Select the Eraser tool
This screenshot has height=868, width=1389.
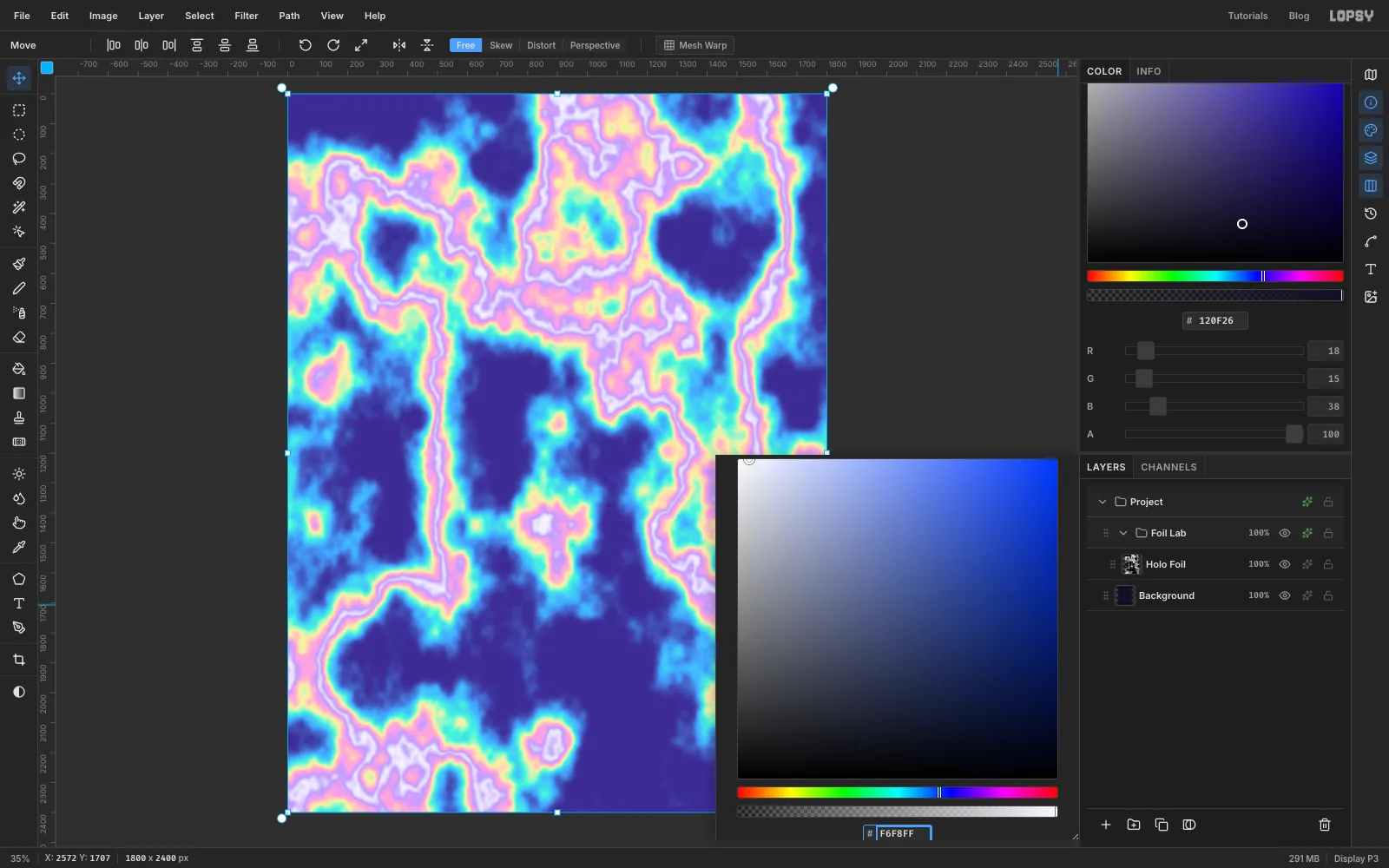(x=19, y=337)
